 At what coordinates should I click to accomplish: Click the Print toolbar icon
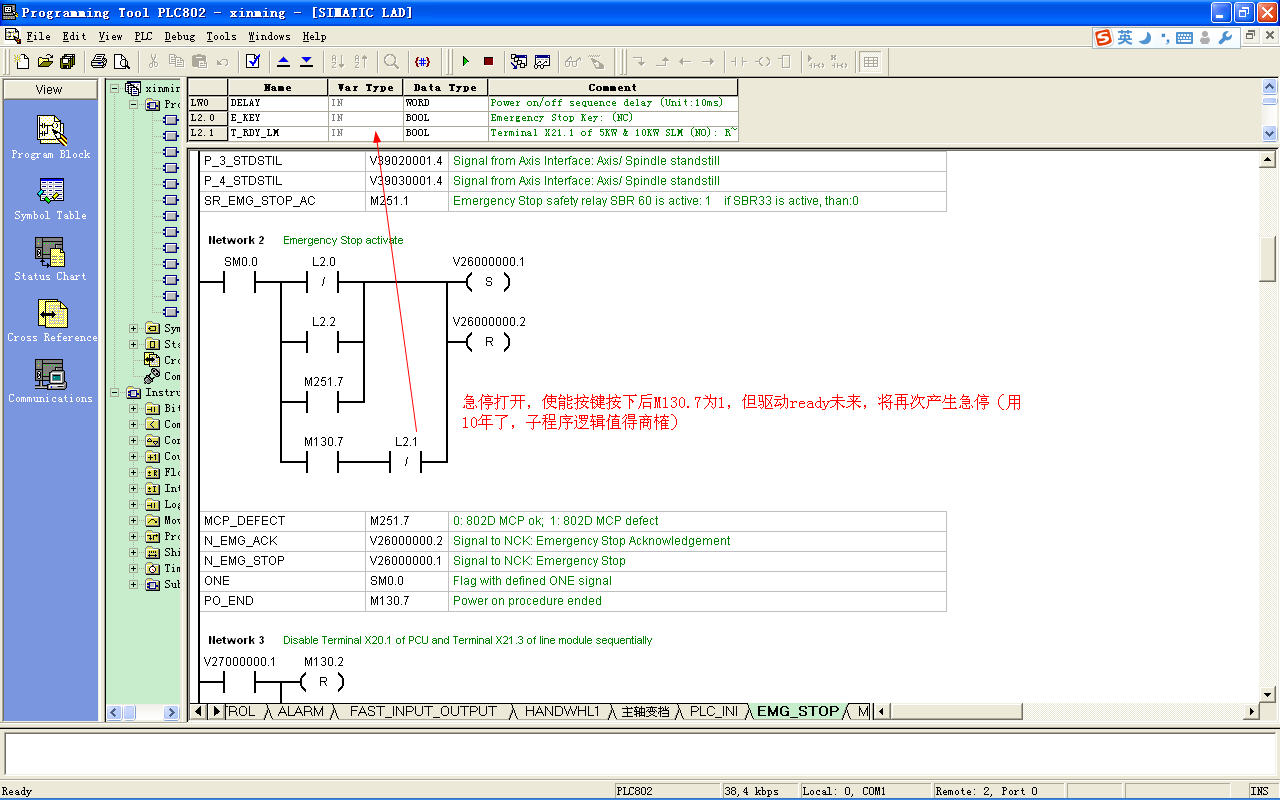[99, 62]
